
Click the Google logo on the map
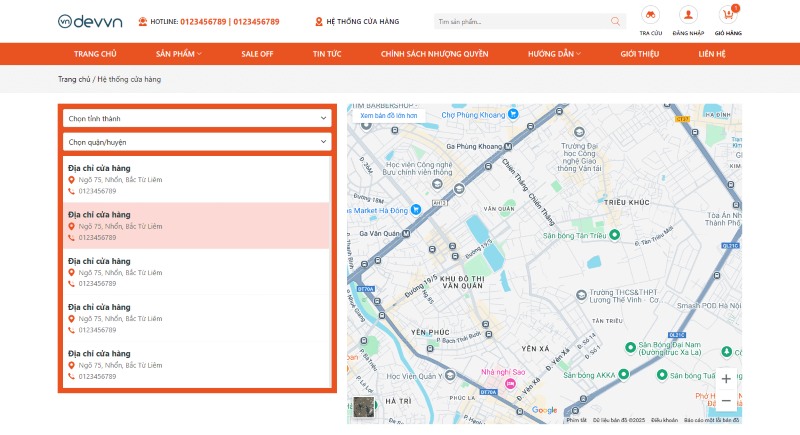(544, 410)
